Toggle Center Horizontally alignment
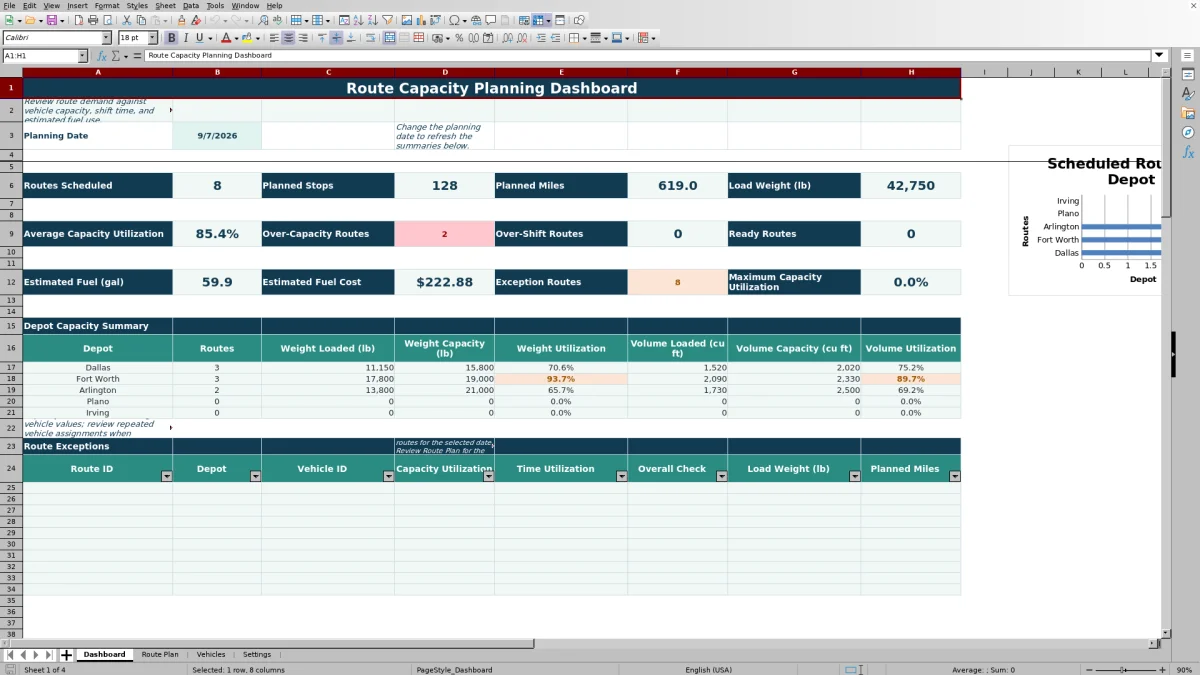The height and width of the screenshot is (675, 1200). coord(288,38)
